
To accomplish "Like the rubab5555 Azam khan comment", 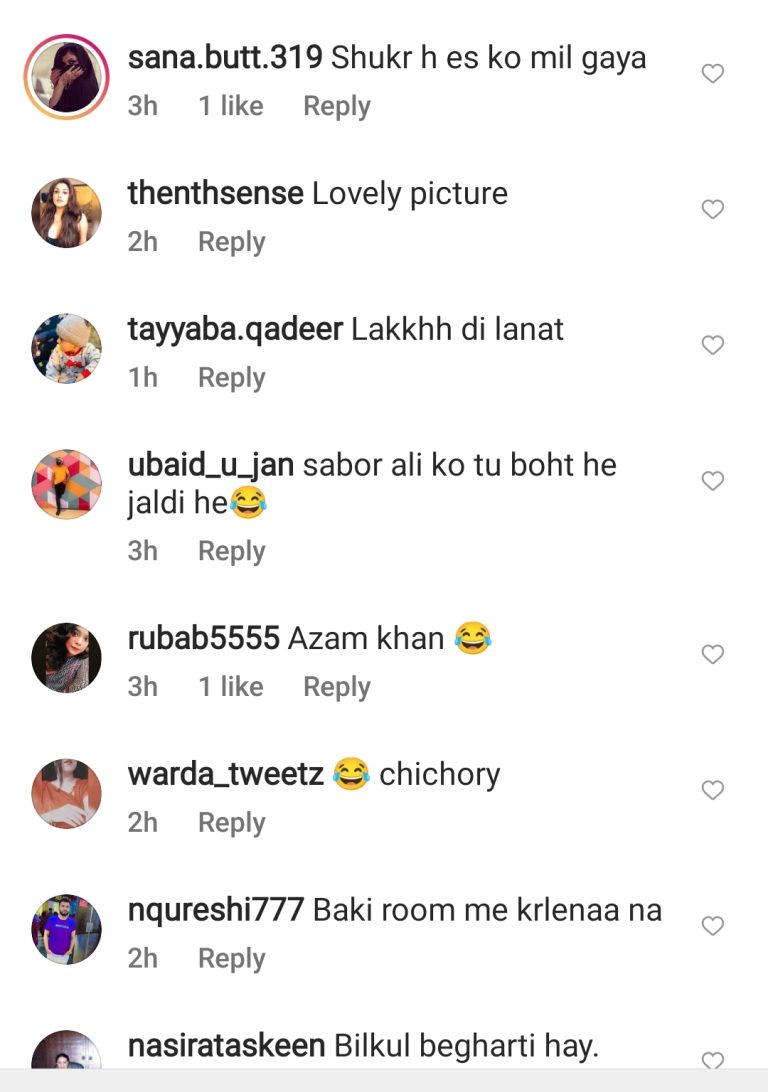I will point(712,654).
